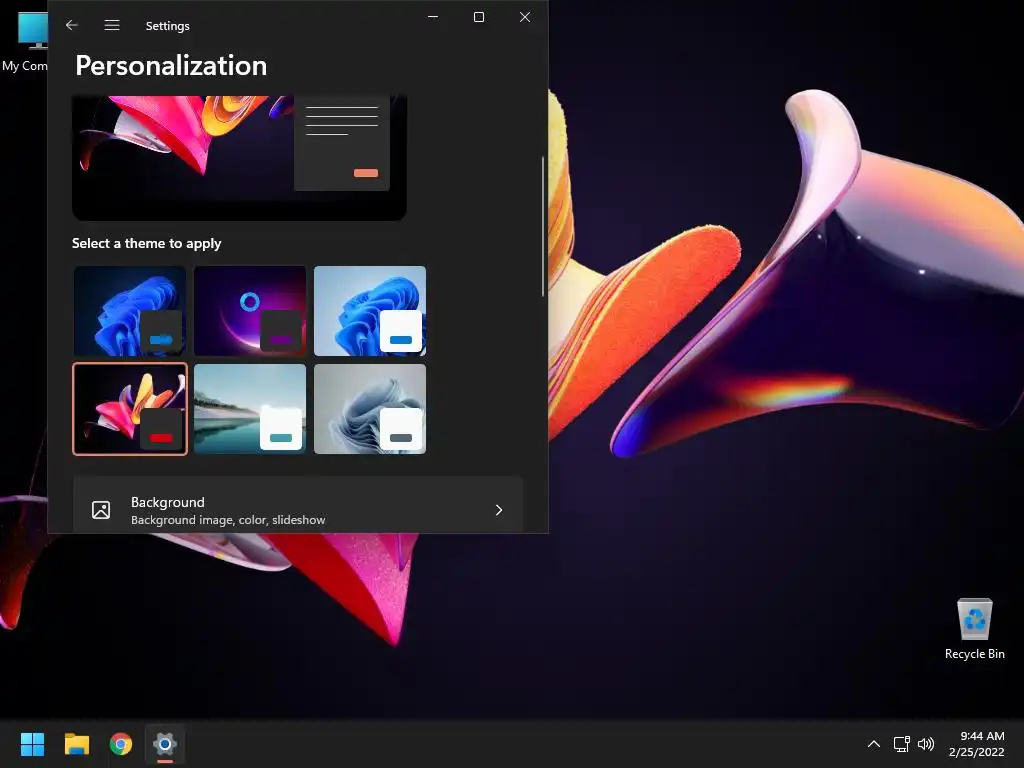Viewport: 1024px width, 768px height.
Task: Minimize the Settings window
Action: tap(433, 17)
